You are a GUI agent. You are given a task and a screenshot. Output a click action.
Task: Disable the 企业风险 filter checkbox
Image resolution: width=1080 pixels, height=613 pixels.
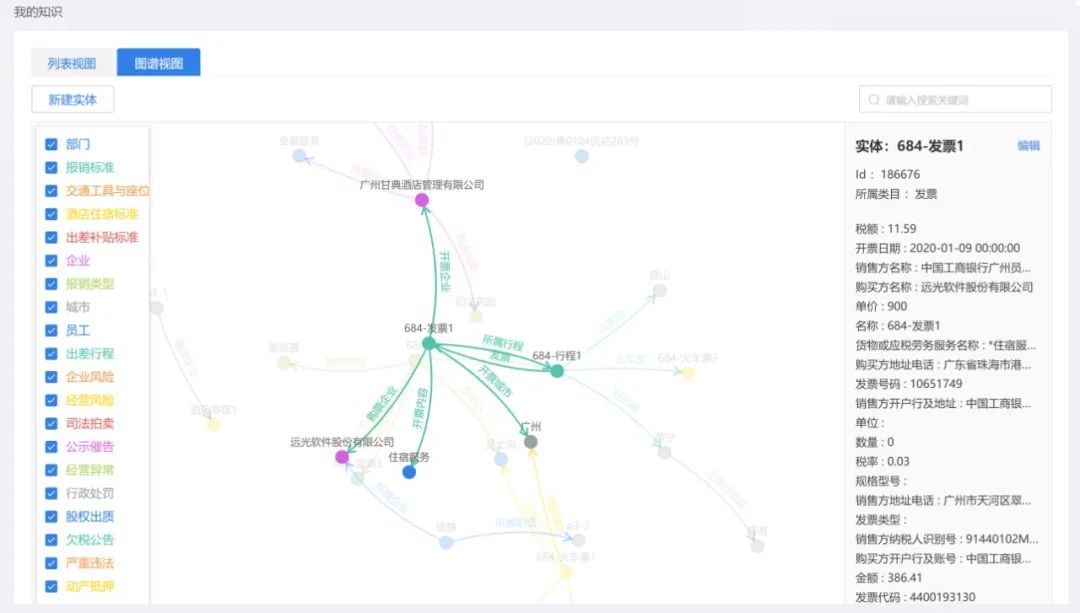pyautogui.click(x=51, y=377)
